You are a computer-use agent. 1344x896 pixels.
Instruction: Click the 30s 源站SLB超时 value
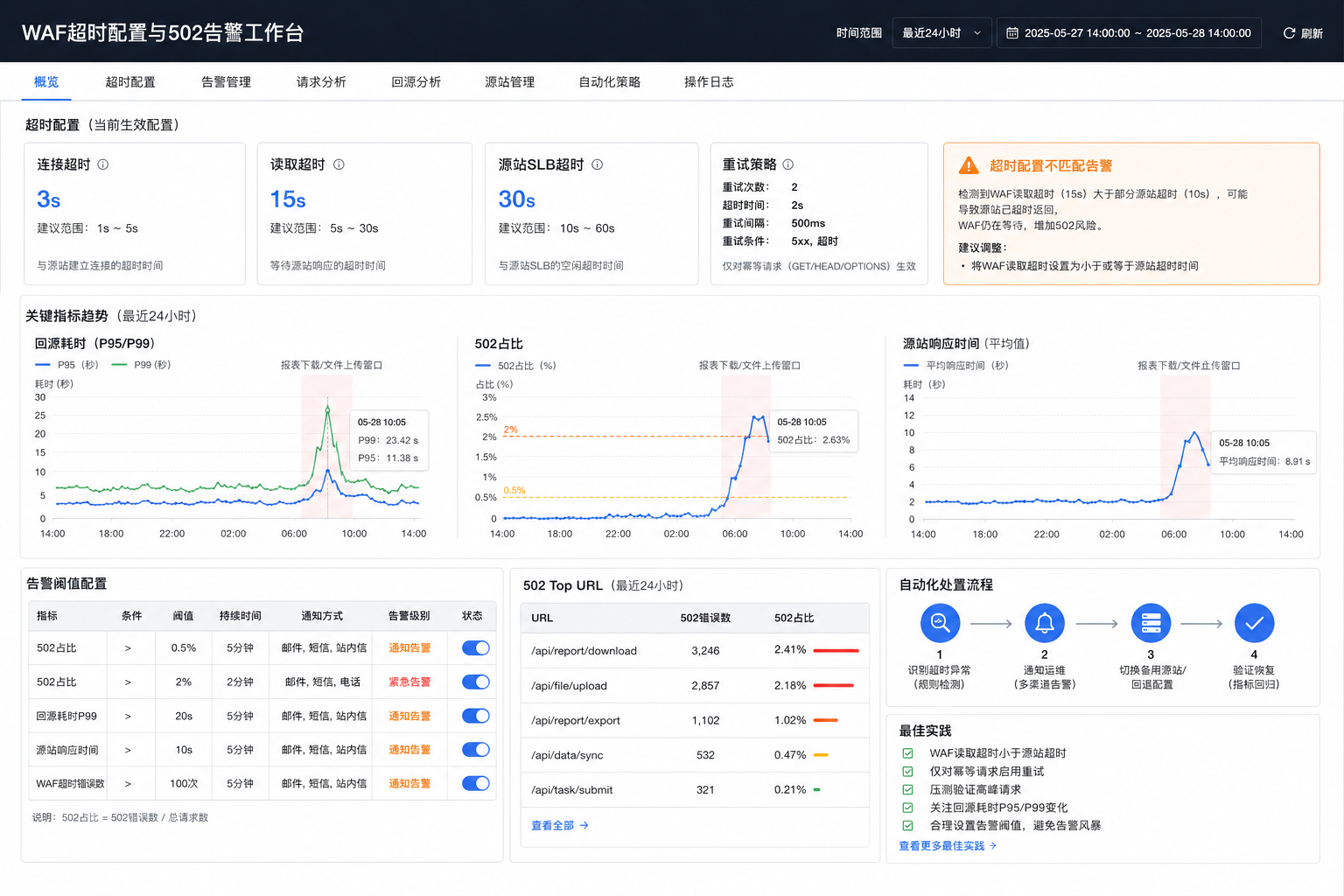point(516,199)
